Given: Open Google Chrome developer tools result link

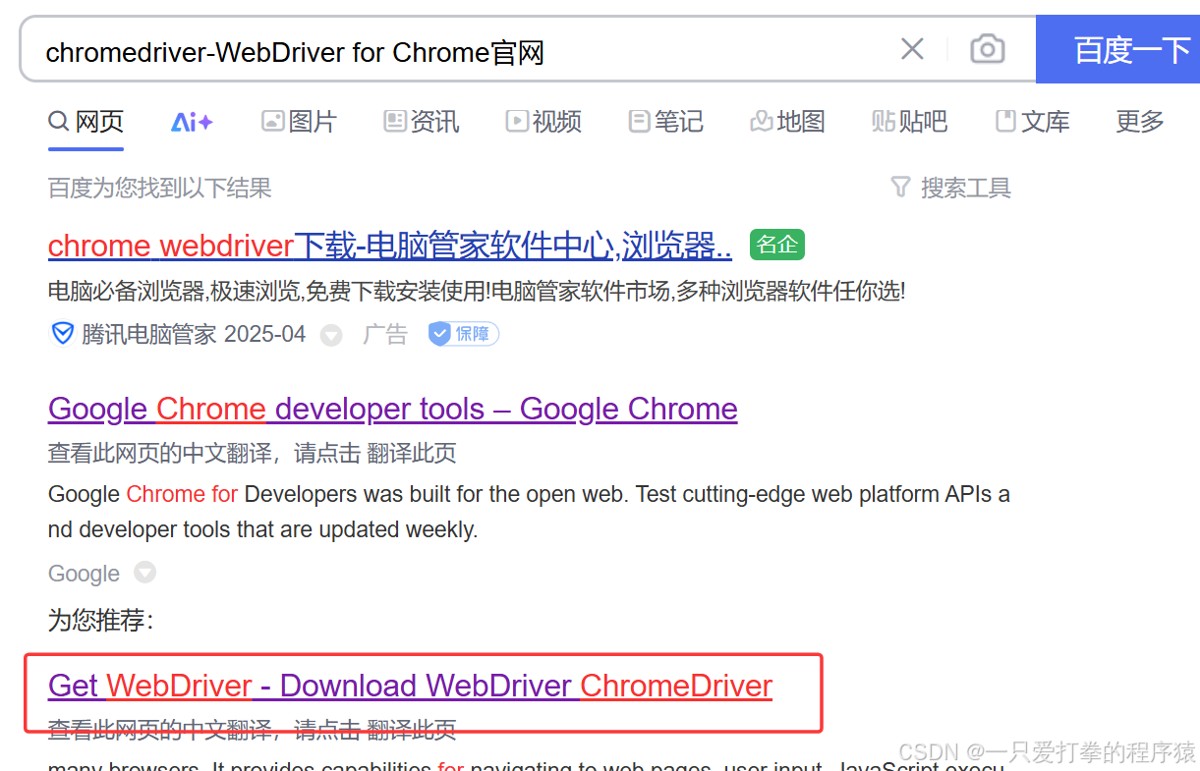Looking at the screenshot, I should [x=393, y=409].
